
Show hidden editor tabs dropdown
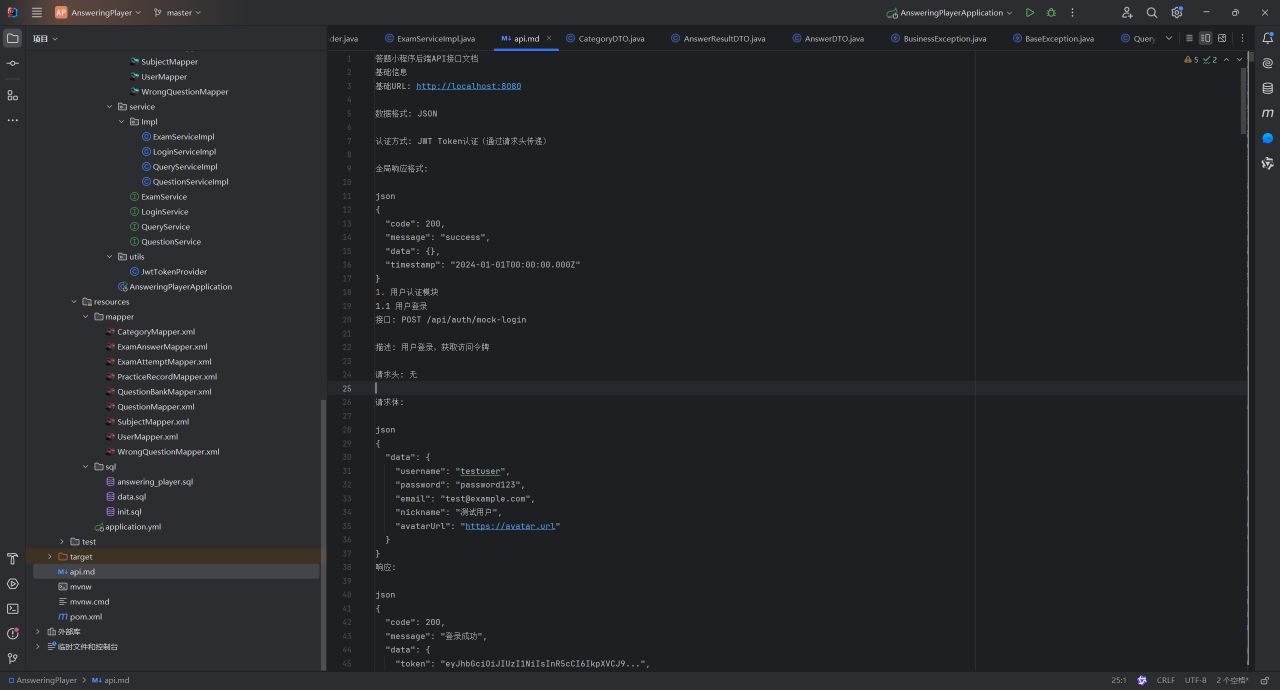pos(1169,38)
